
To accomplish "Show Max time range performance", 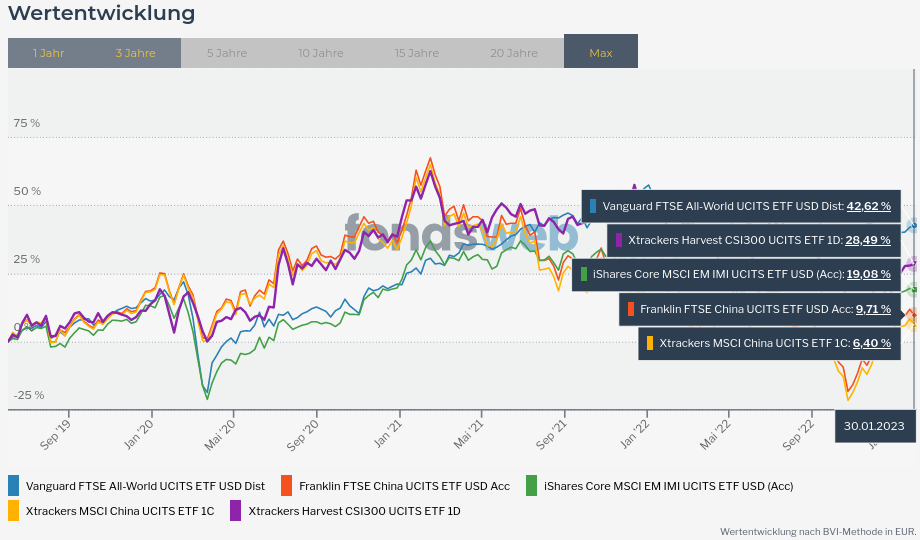I will point(600,53).
